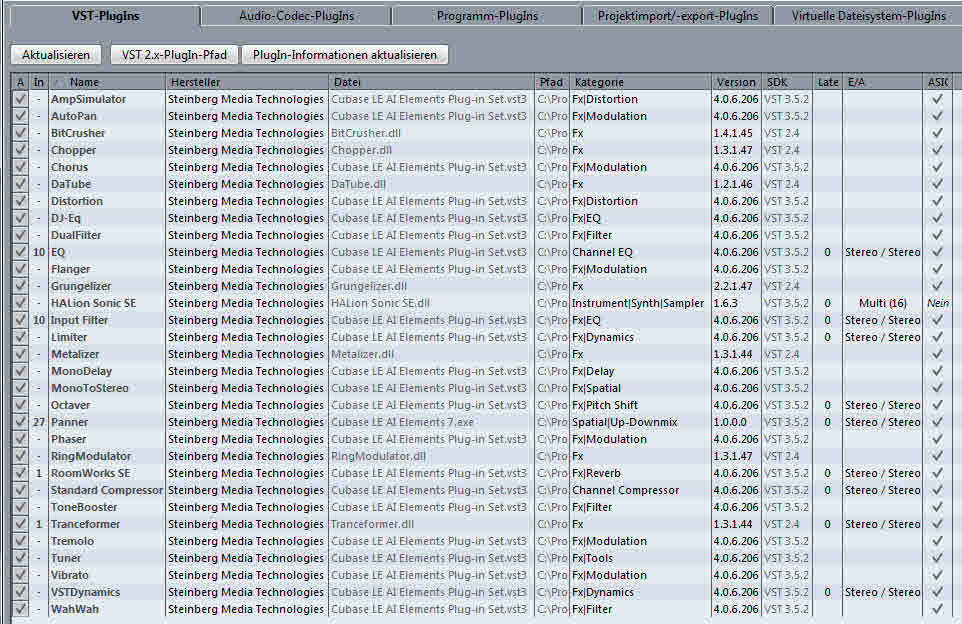Screen dimensions: 962x624
Task: Sort by the Version column header
Action: point(736,82)
